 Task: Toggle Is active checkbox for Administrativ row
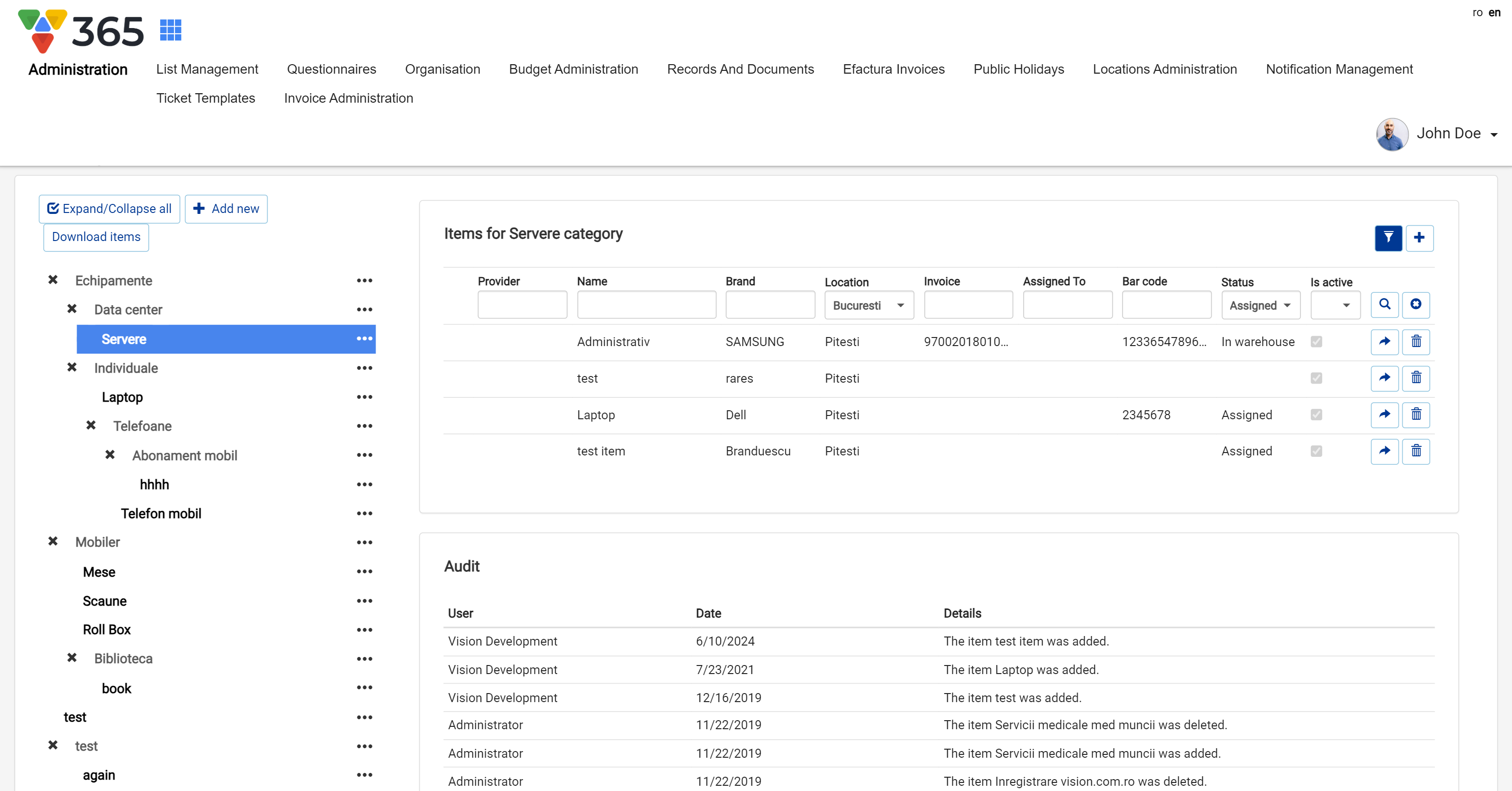click(1316, 341)
